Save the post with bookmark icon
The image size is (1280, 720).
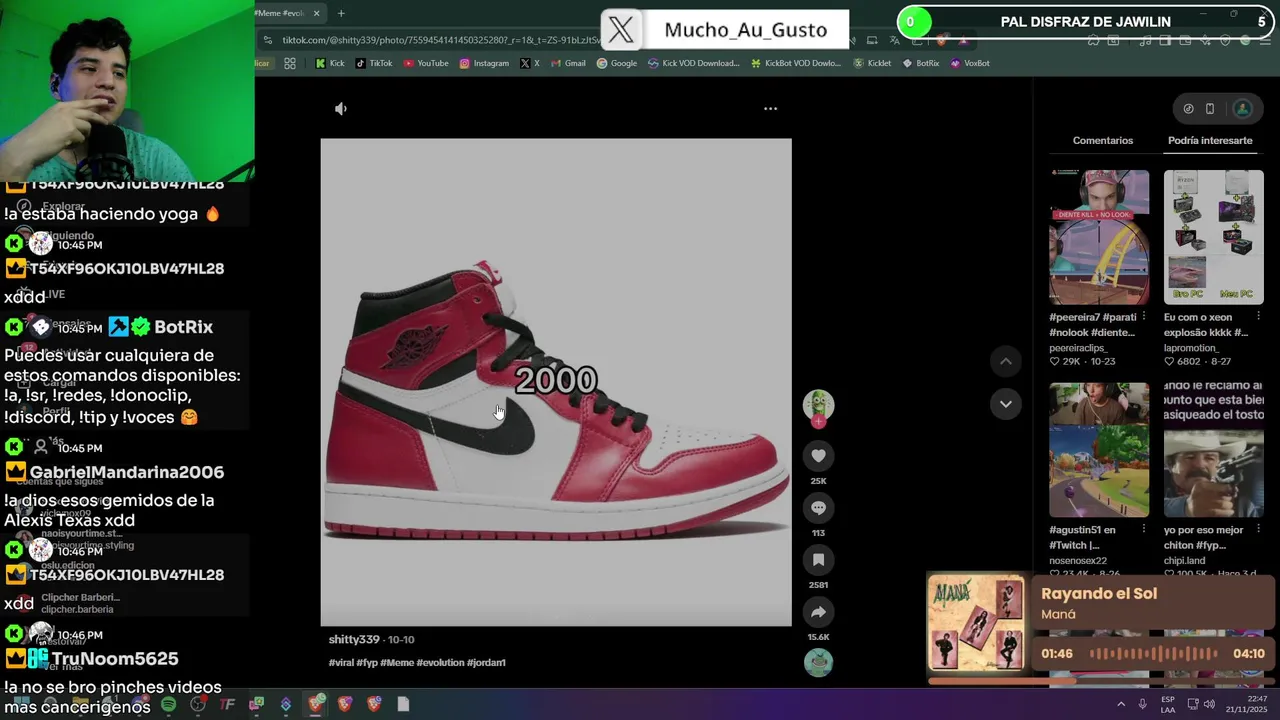tap(818, 560)
